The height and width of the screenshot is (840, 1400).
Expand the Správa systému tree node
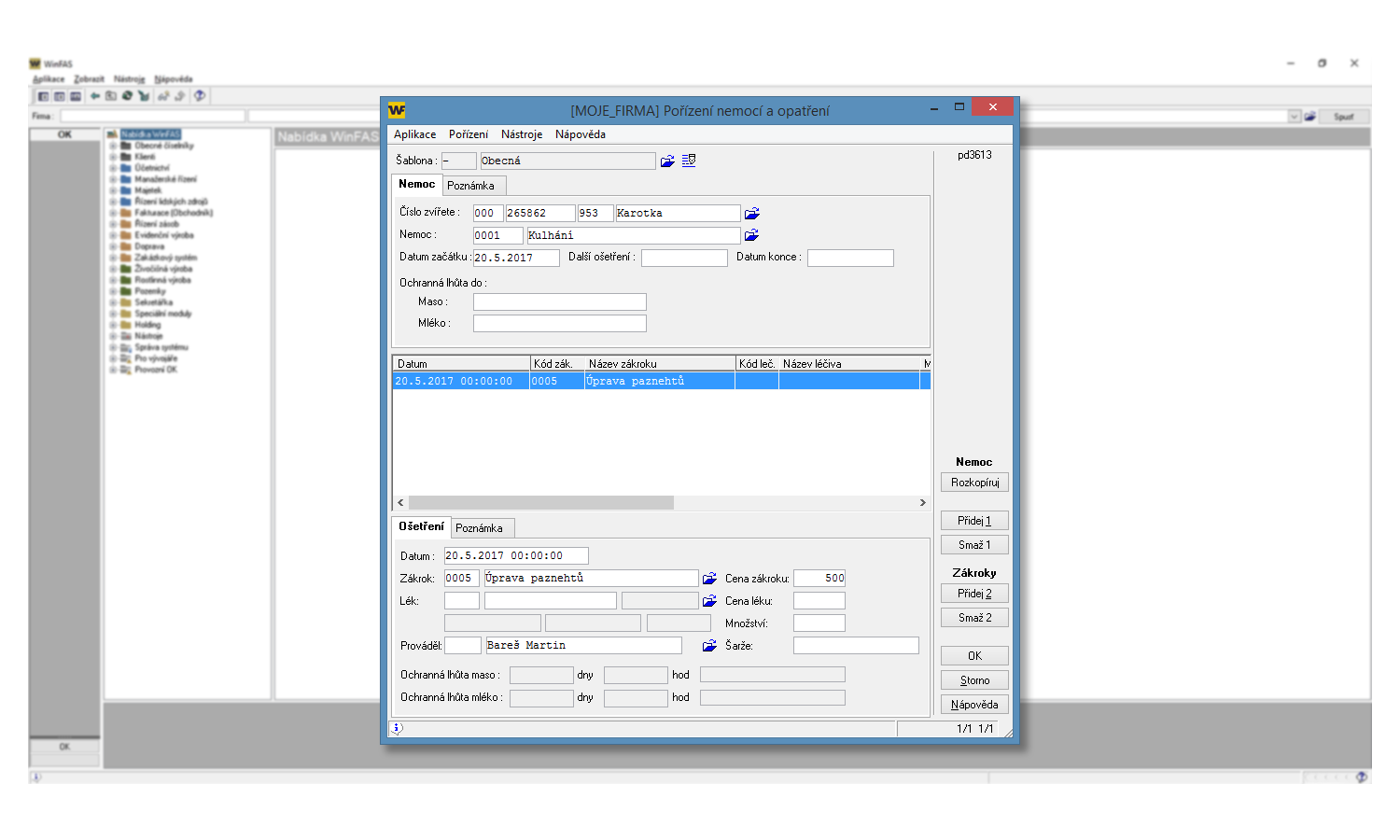point(113,347)
